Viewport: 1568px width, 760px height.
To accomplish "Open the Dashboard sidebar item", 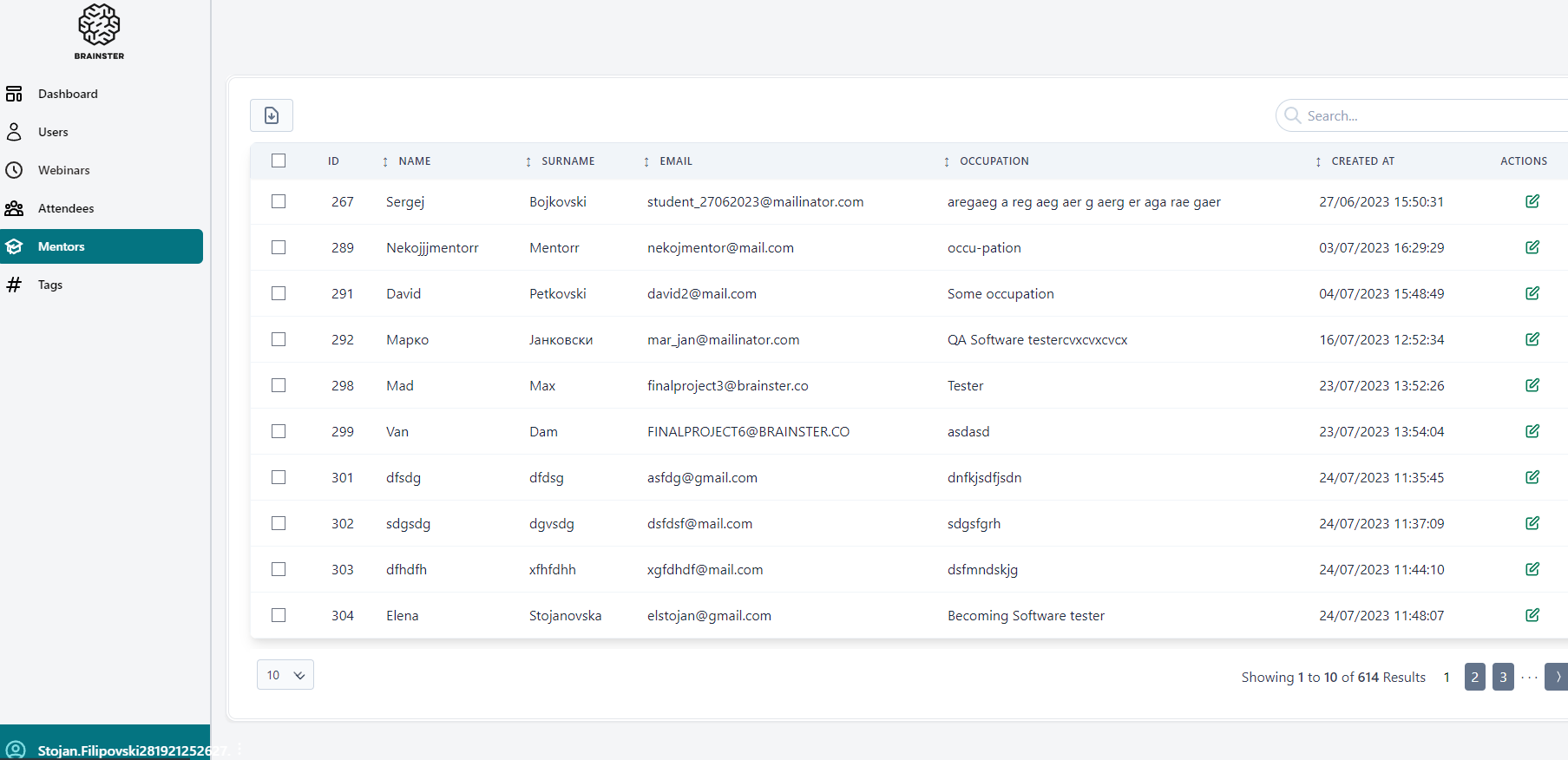I will 68,94.
